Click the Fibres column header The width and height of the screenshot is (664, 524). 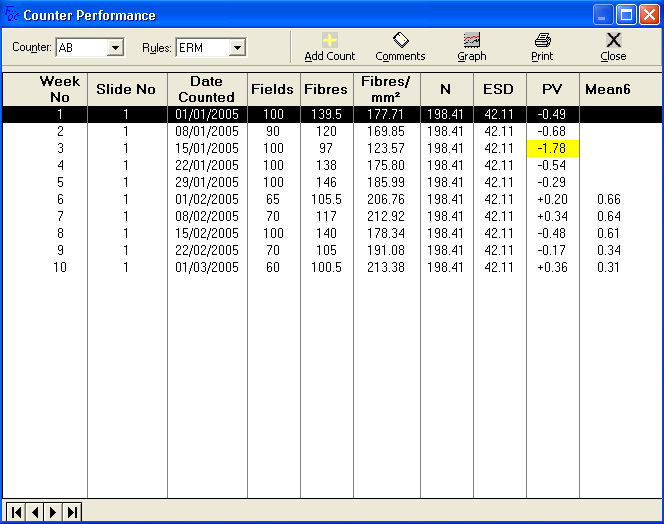coord(326,89)
